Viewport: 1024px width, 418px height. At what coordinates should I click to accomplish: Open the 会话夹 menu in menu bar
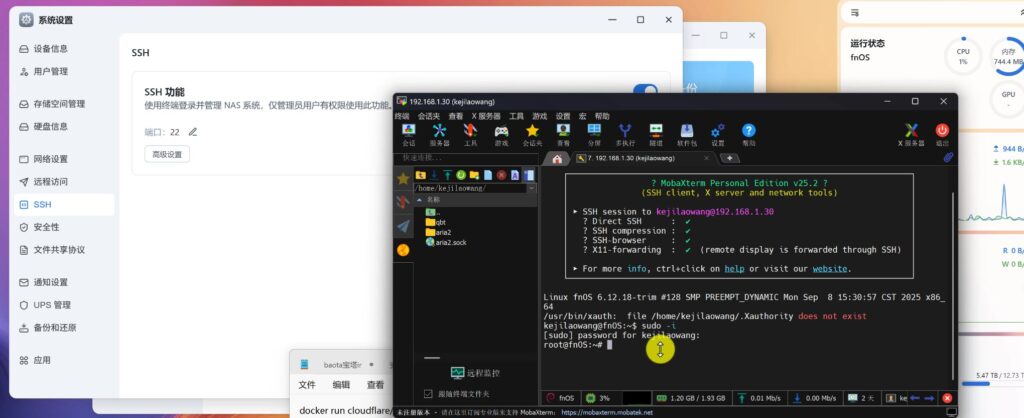[x=428, y=116]
